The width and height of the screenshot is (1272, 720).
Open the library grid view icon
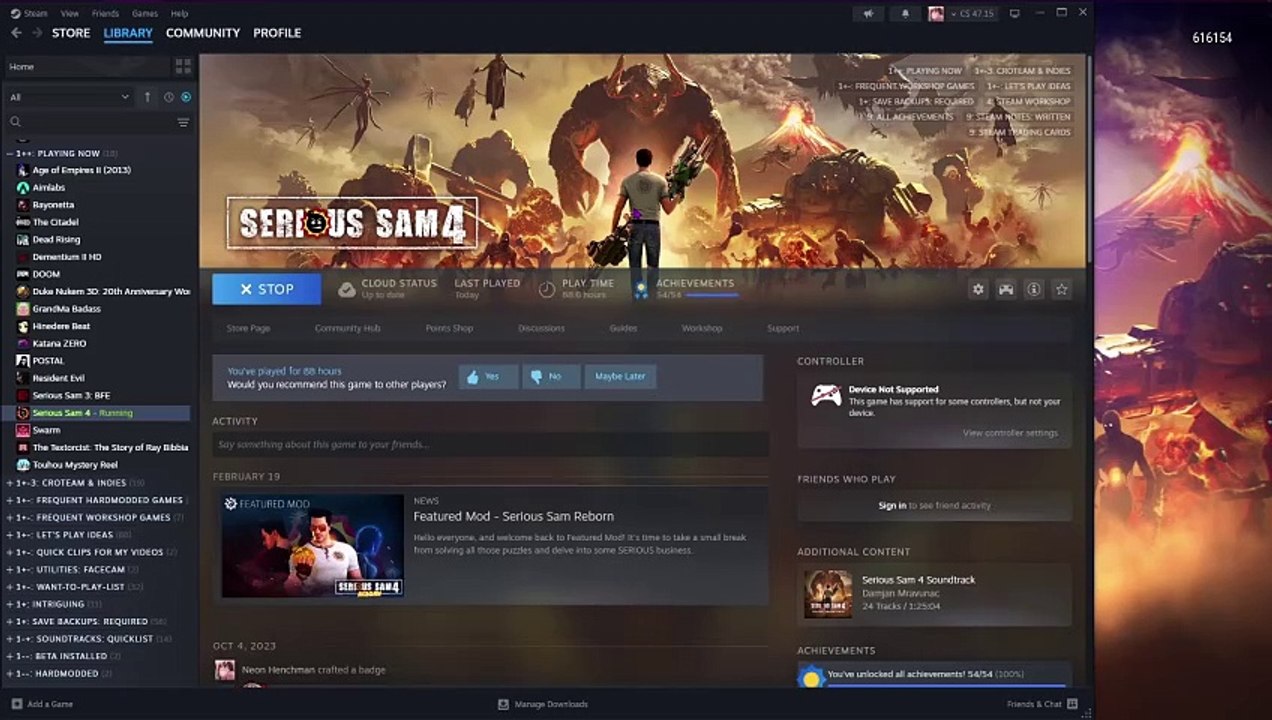pos(183,66)
